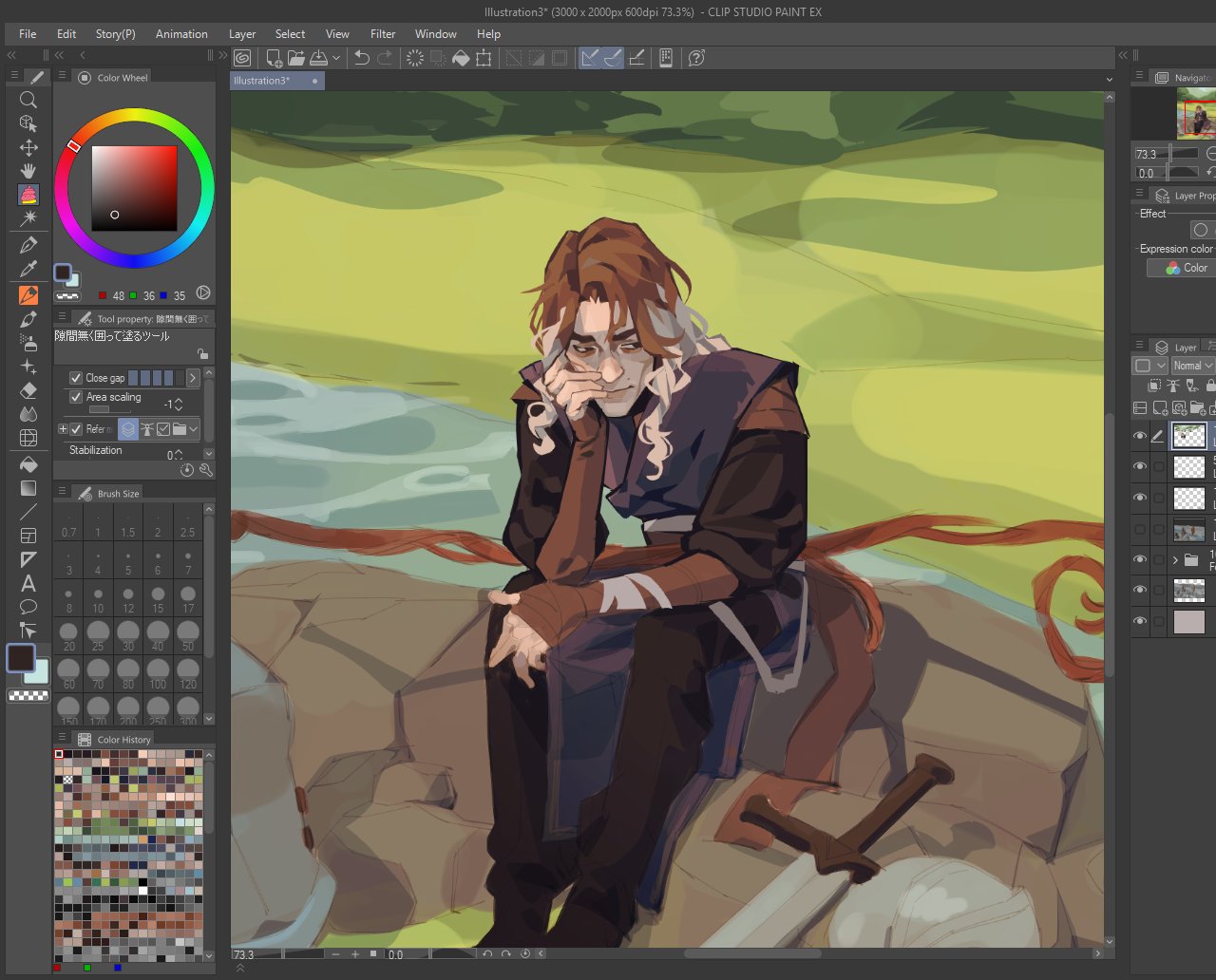
Task: Open the tablet companion mode icon
Action: coord(666,58)
